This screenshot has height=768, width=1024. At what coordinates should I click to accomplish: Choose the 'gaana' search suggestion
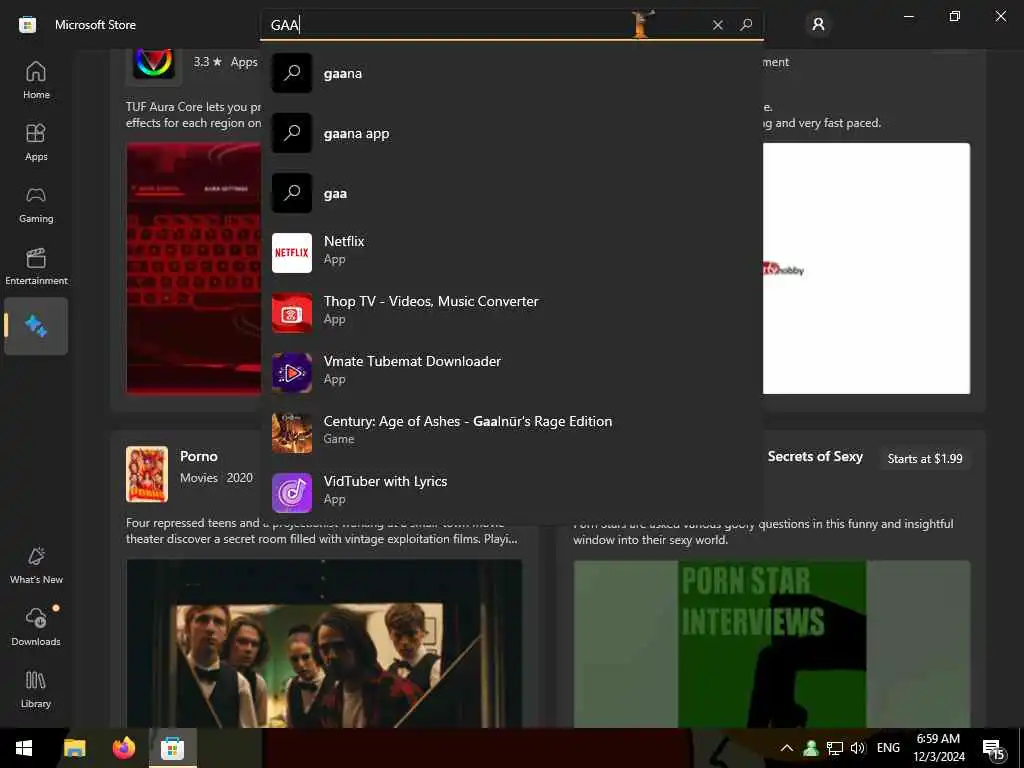pyautogui.click(x=511, y=73)
